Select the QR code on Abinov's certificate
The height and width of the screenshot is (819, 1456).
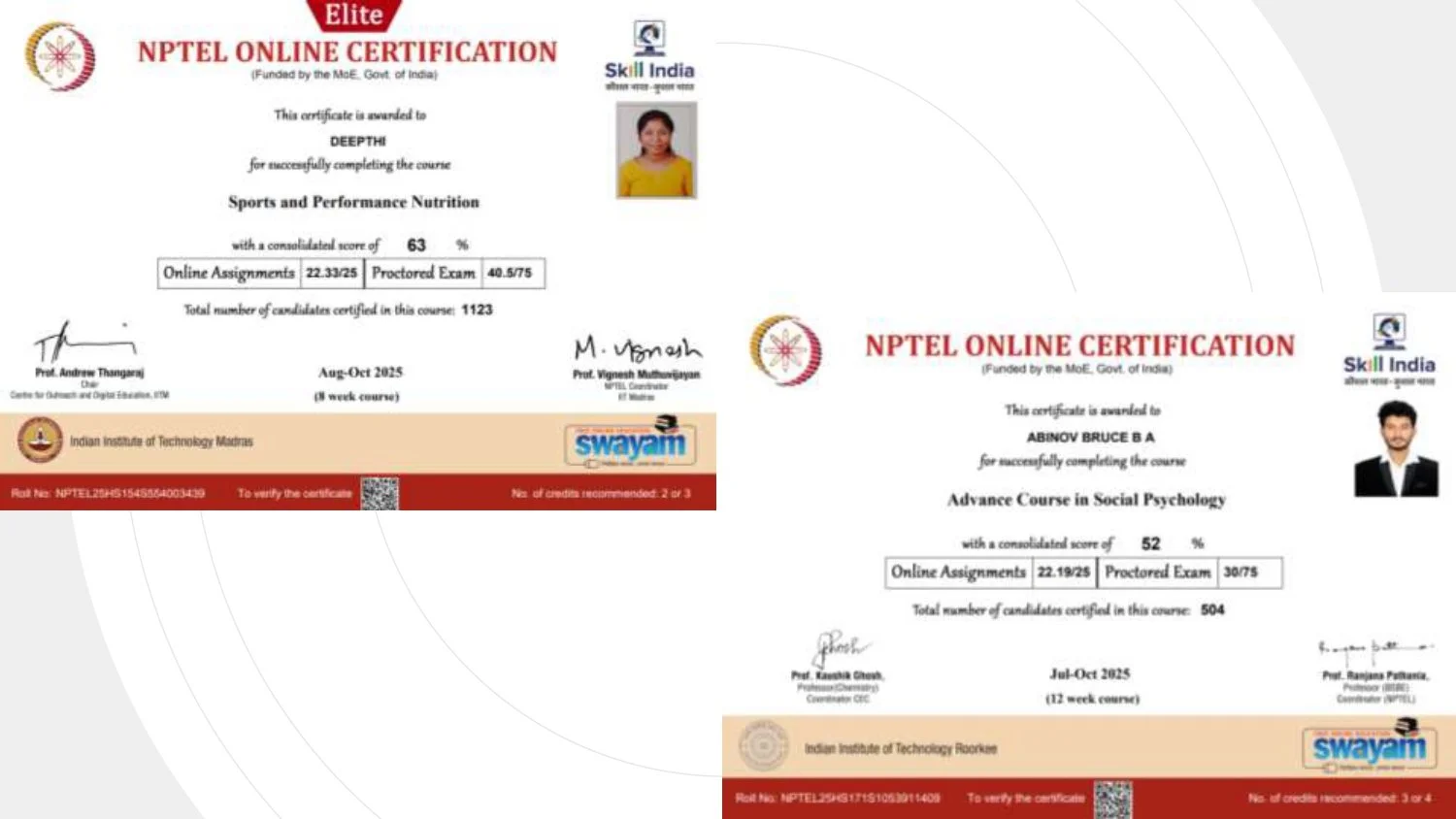tap(1113, 799)
